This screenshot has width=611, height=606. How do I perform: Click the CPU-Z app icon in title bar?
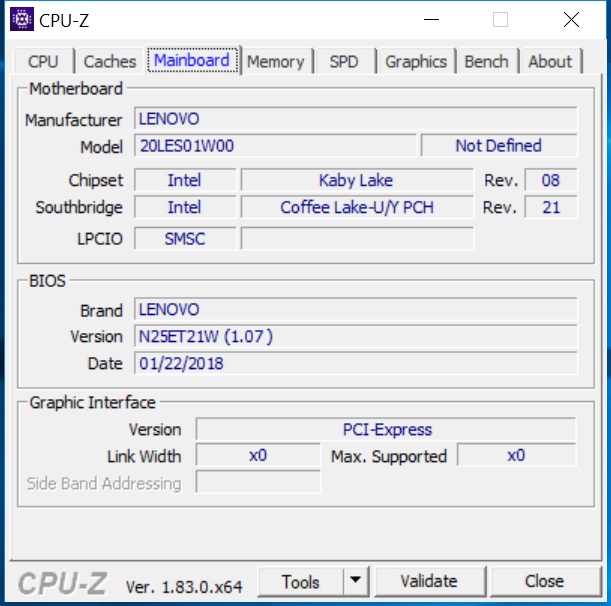(22, 19)
